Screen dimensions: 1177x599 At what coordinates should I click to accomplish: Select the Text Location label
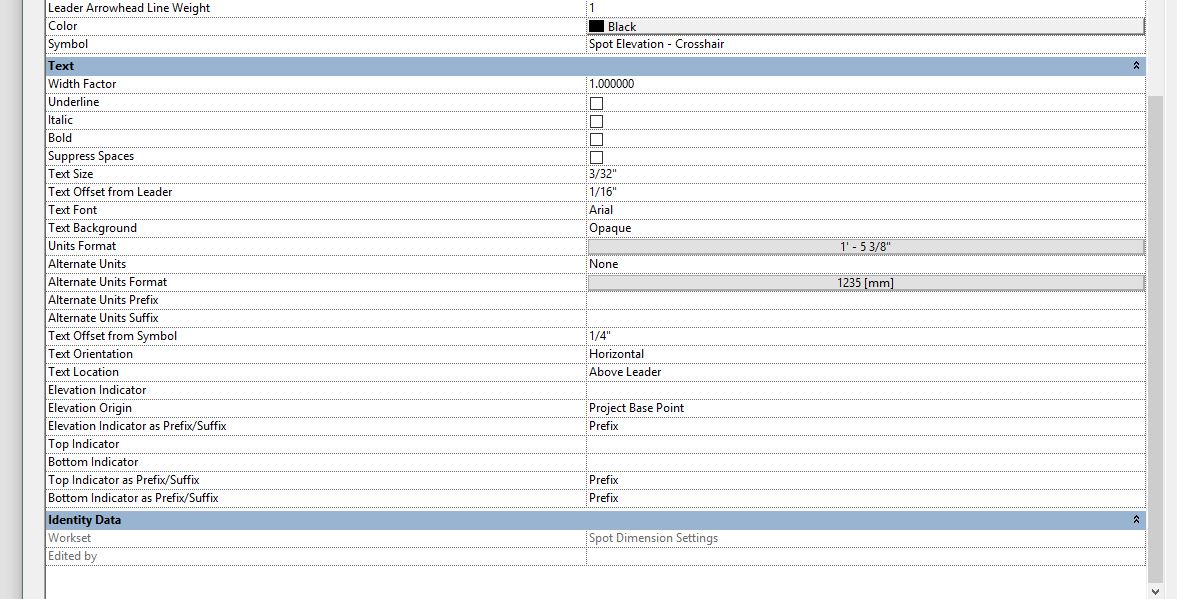point(83,372)
